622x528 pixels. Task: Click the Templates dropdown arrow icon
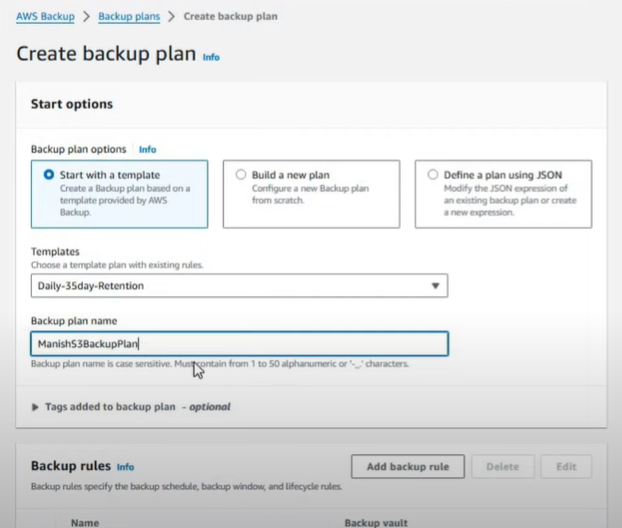(435, 286)
